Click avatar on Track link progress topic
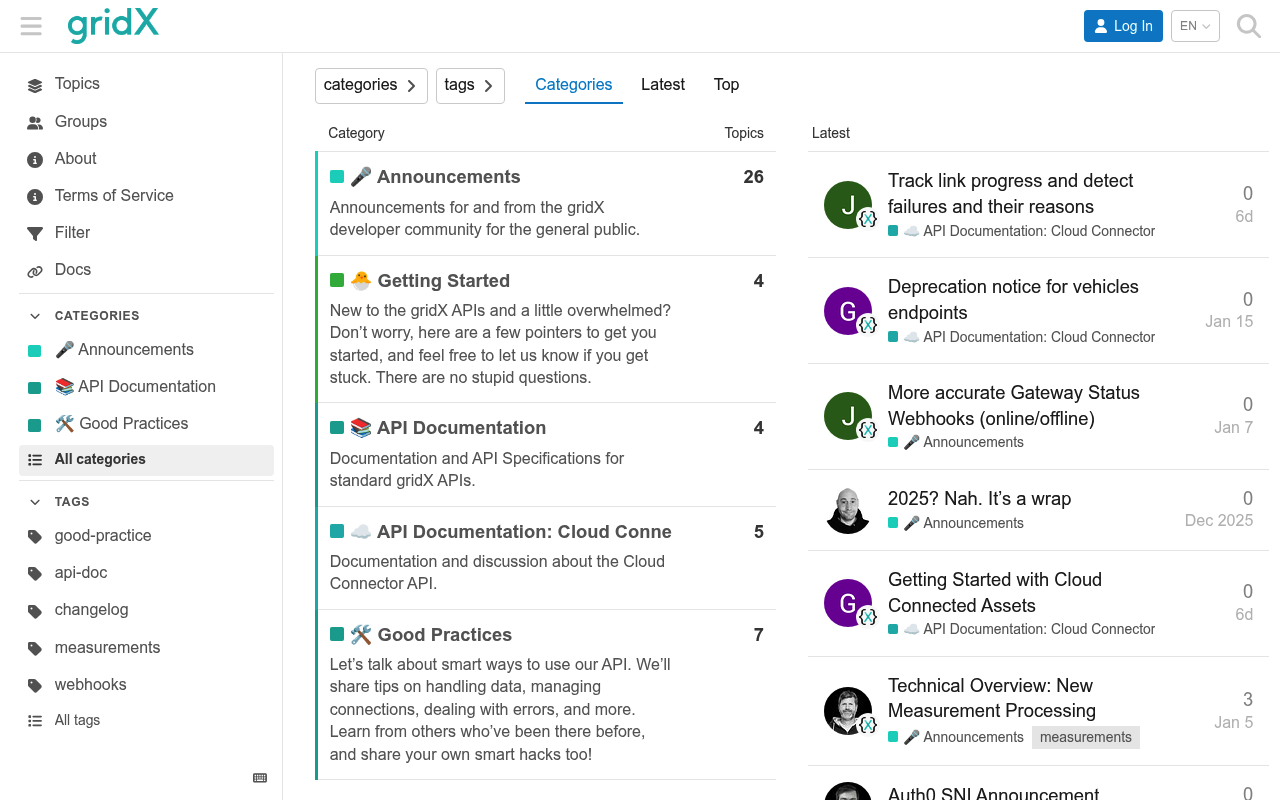Viewport: 1280px width, 800px height. 848,205
